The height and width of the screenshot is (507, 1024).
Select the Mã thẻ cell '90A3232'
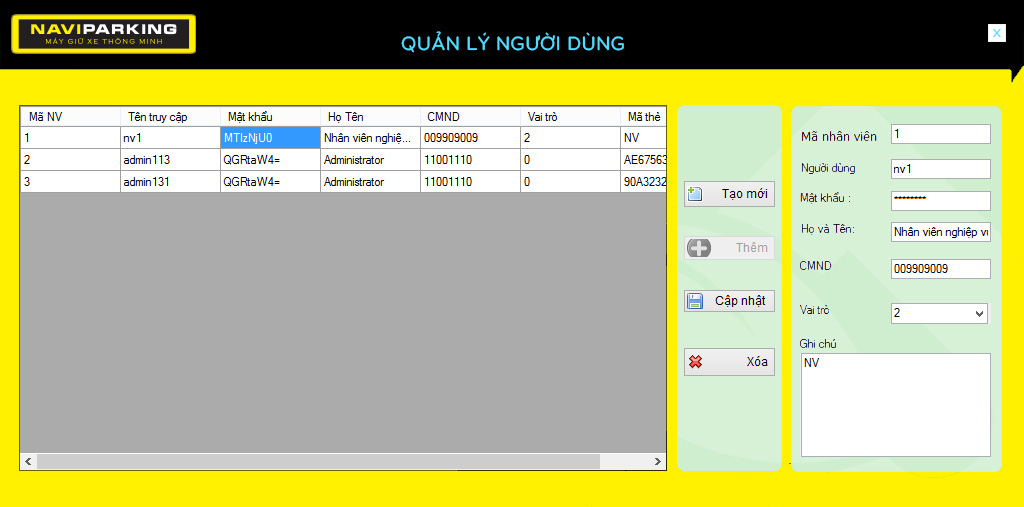click(643, 182)
